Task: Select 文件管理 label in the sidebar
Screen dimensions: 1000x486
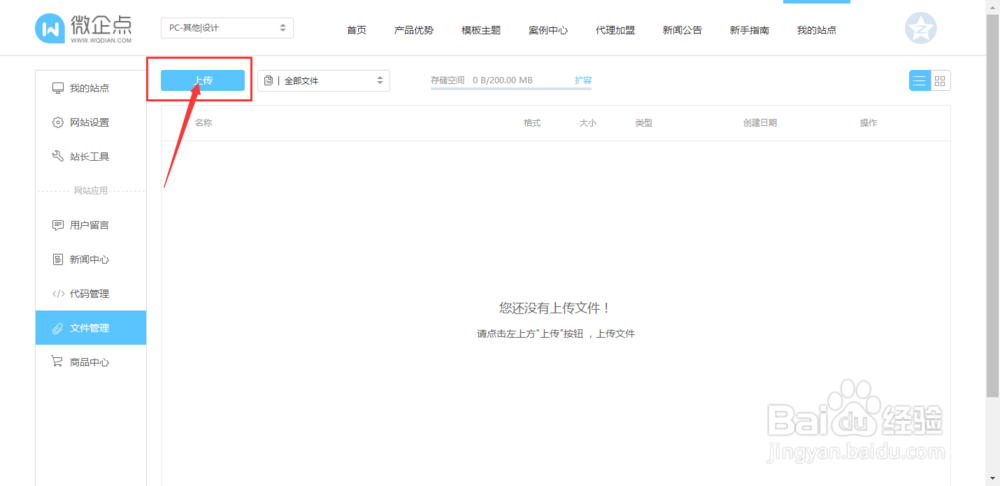Action: click(89, 328)
